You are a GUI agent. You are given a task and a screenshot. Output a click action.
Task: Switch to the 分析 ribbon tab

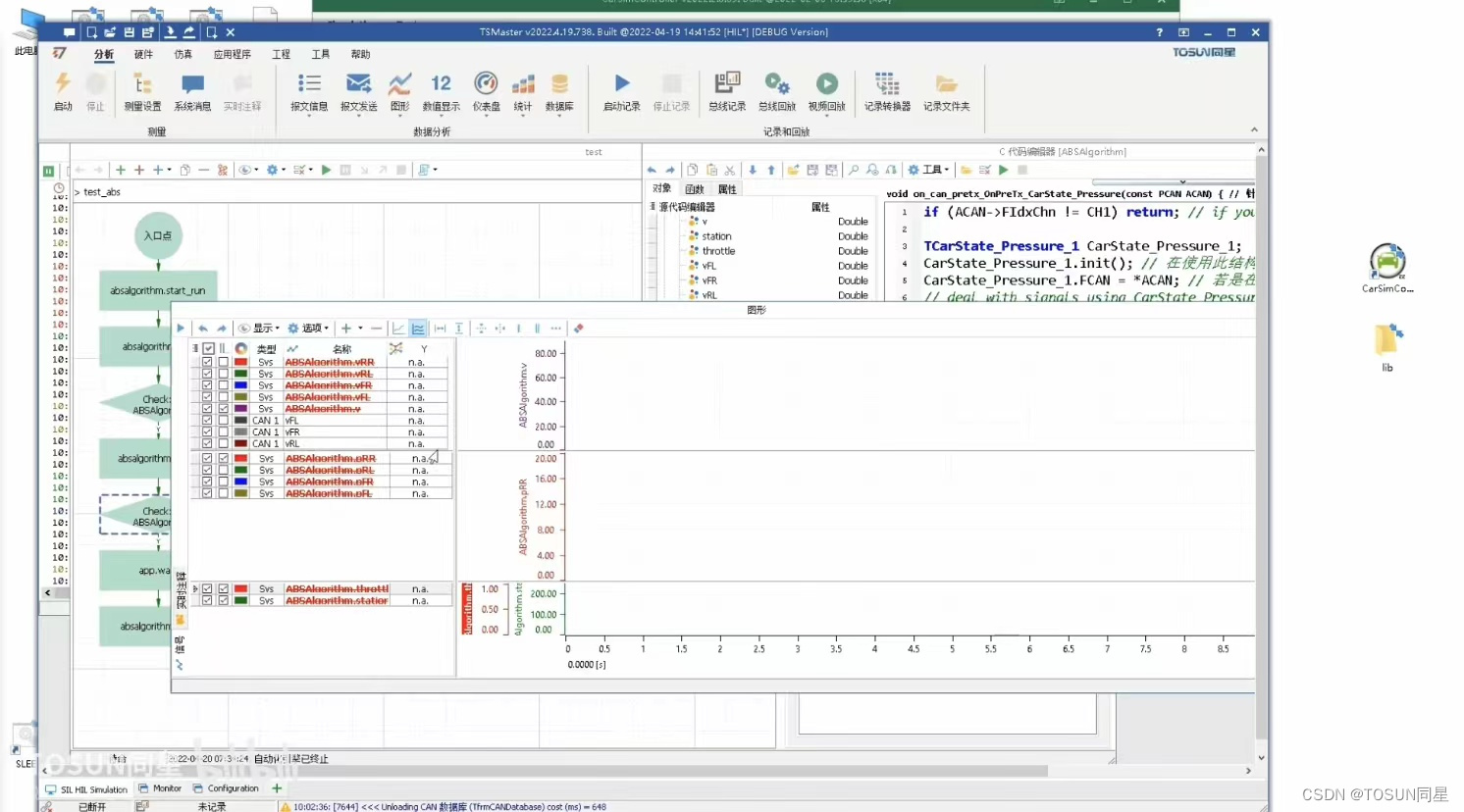pyautogui.click(x=104, y=54)
